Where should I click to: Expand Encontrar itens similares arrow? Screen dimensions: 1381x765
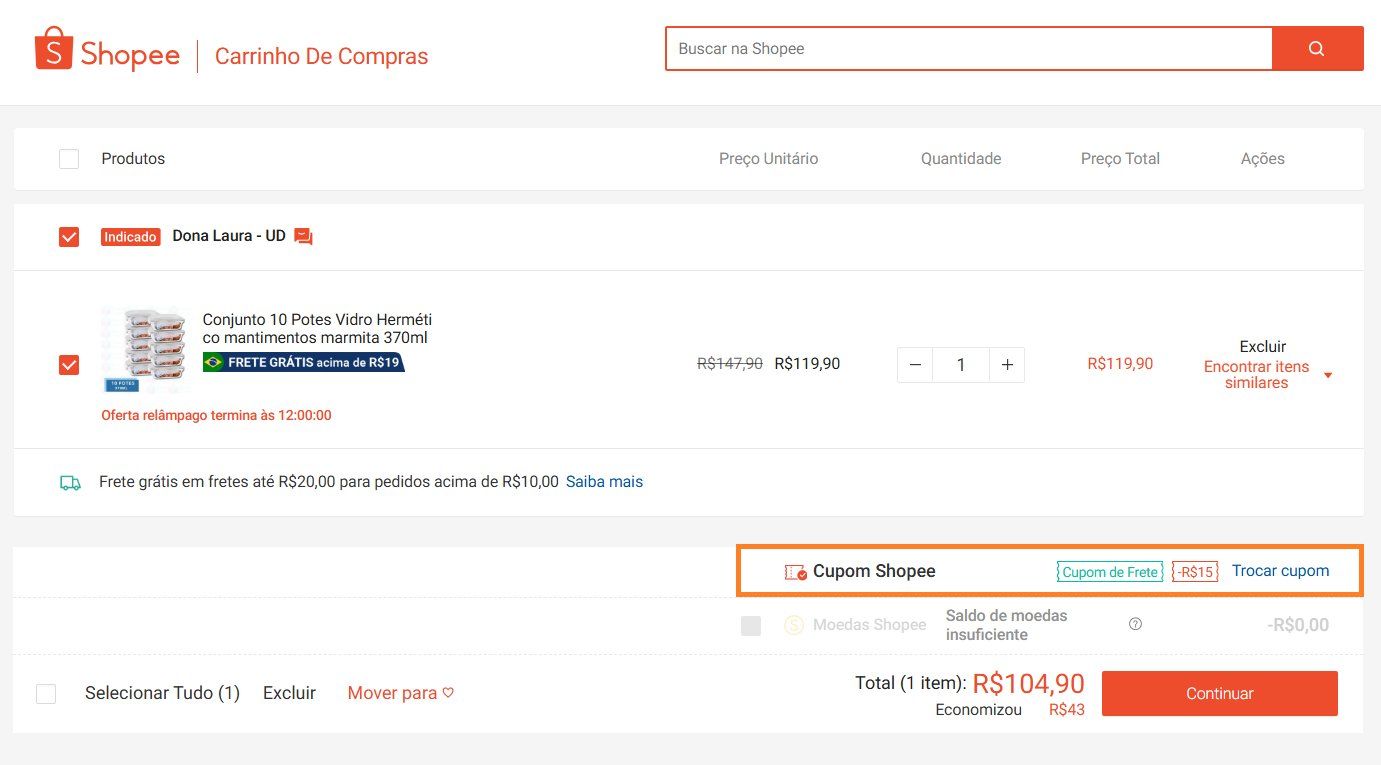pyautogui.click(x=1328, y=375)
